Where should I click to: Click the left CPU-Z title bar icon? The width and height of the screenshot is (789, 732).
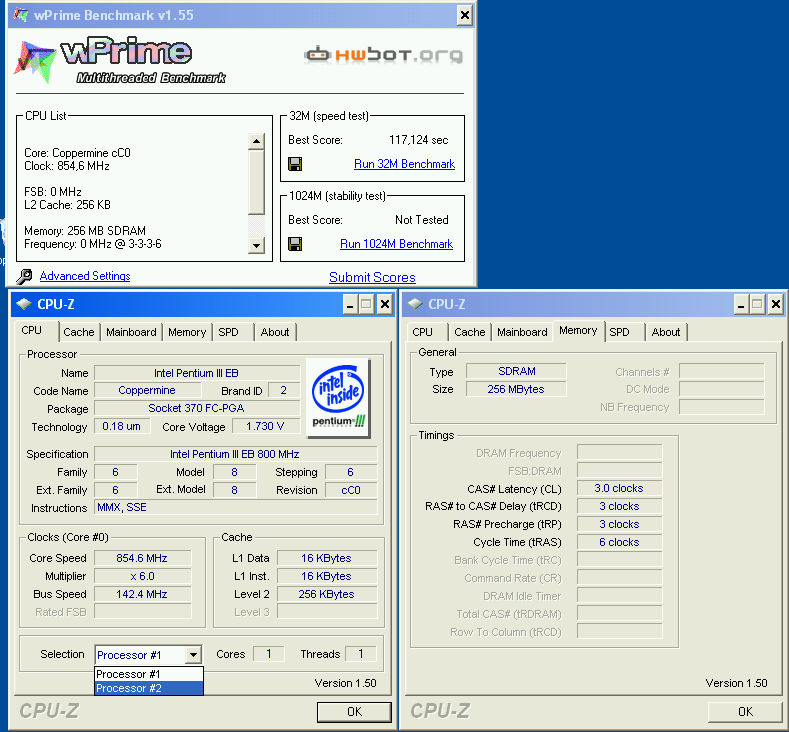click(x=24, y=304)
